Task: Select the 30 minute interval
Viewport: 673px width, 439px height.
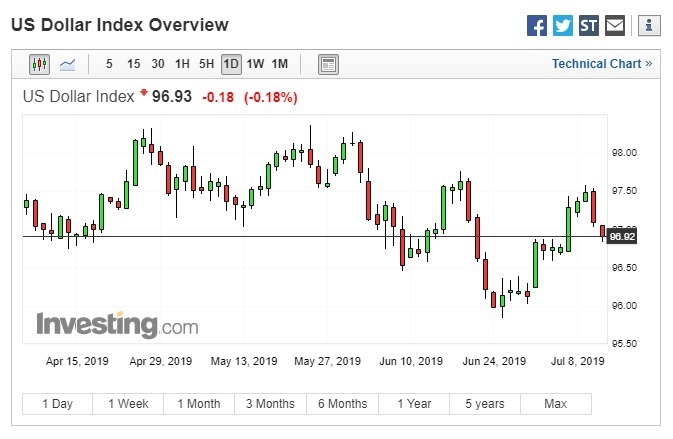Action: pos(158,64)
